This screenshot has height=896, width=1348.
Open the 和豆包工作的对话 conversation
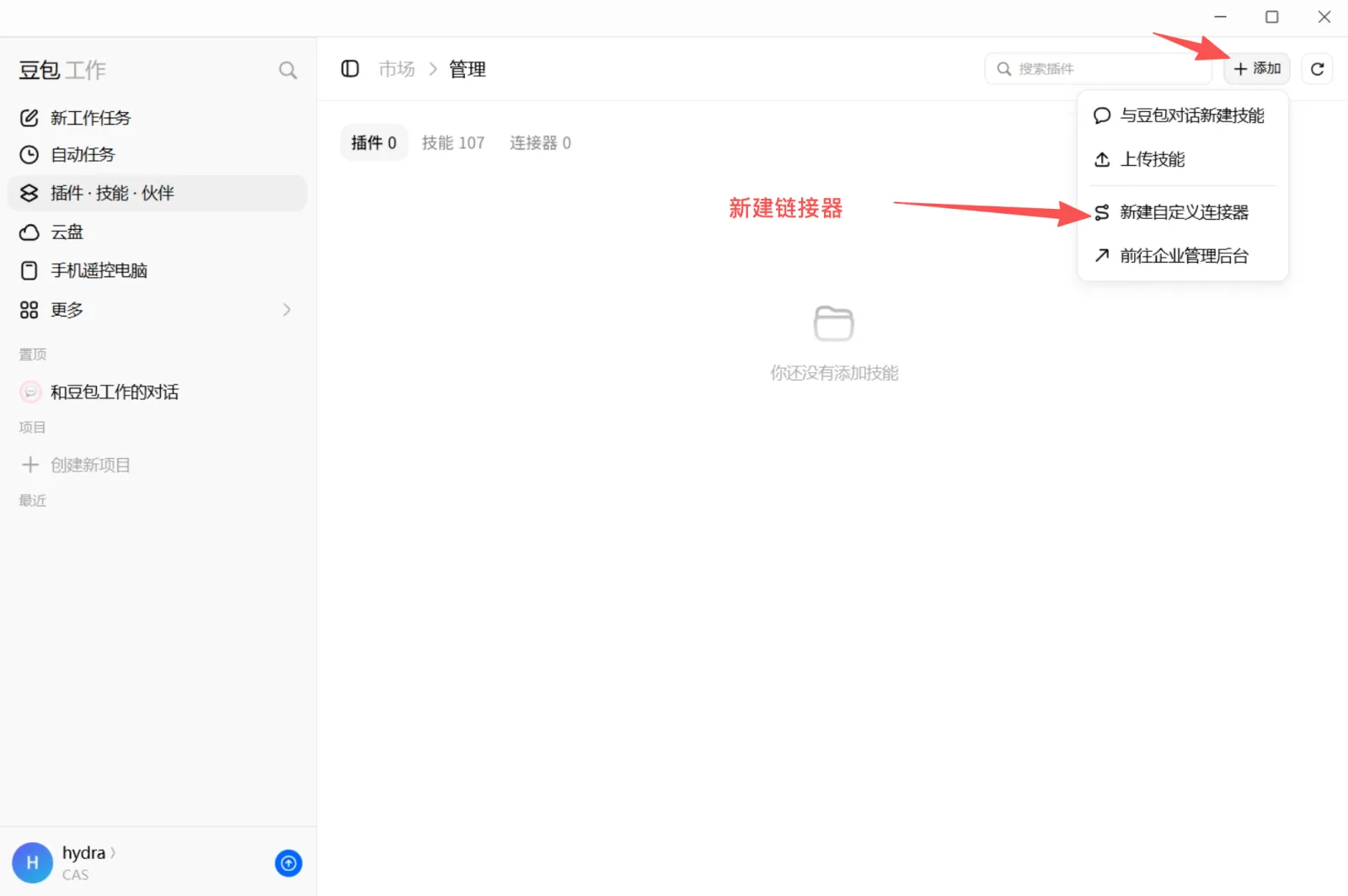pos(158,392)
